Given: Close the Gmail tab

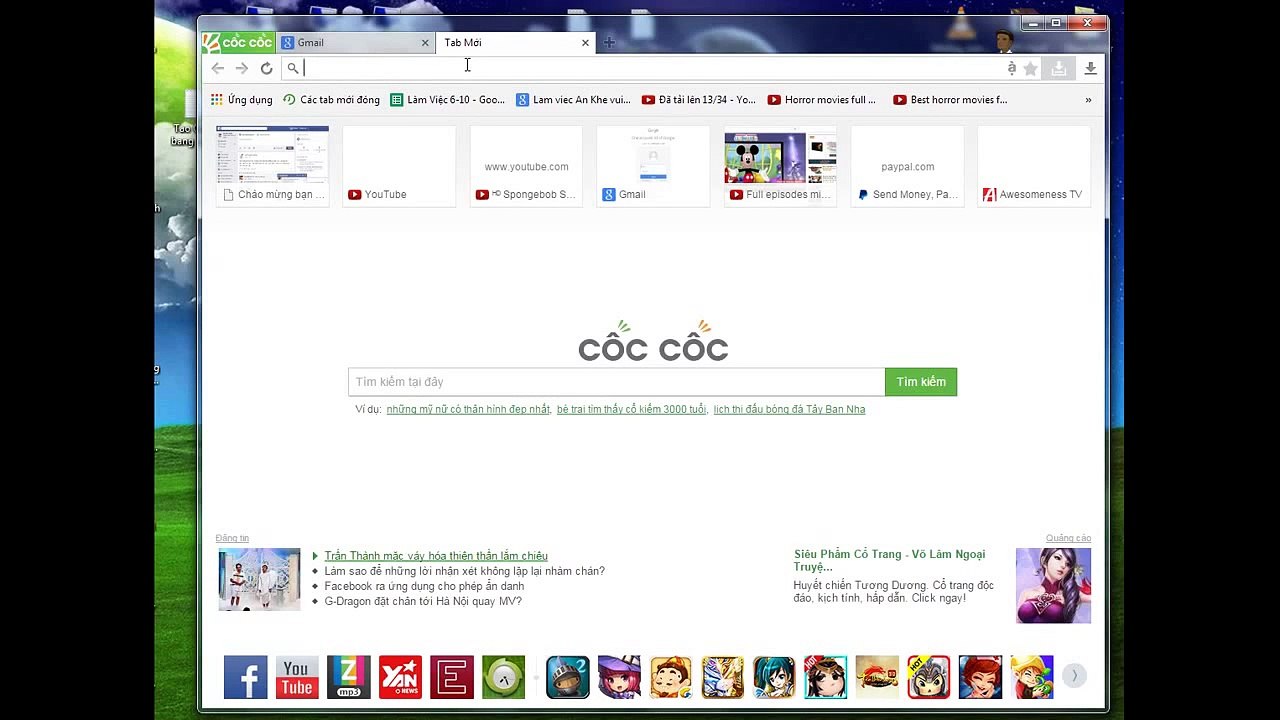Looking at the screenshot, I should (x=425, y=43).
